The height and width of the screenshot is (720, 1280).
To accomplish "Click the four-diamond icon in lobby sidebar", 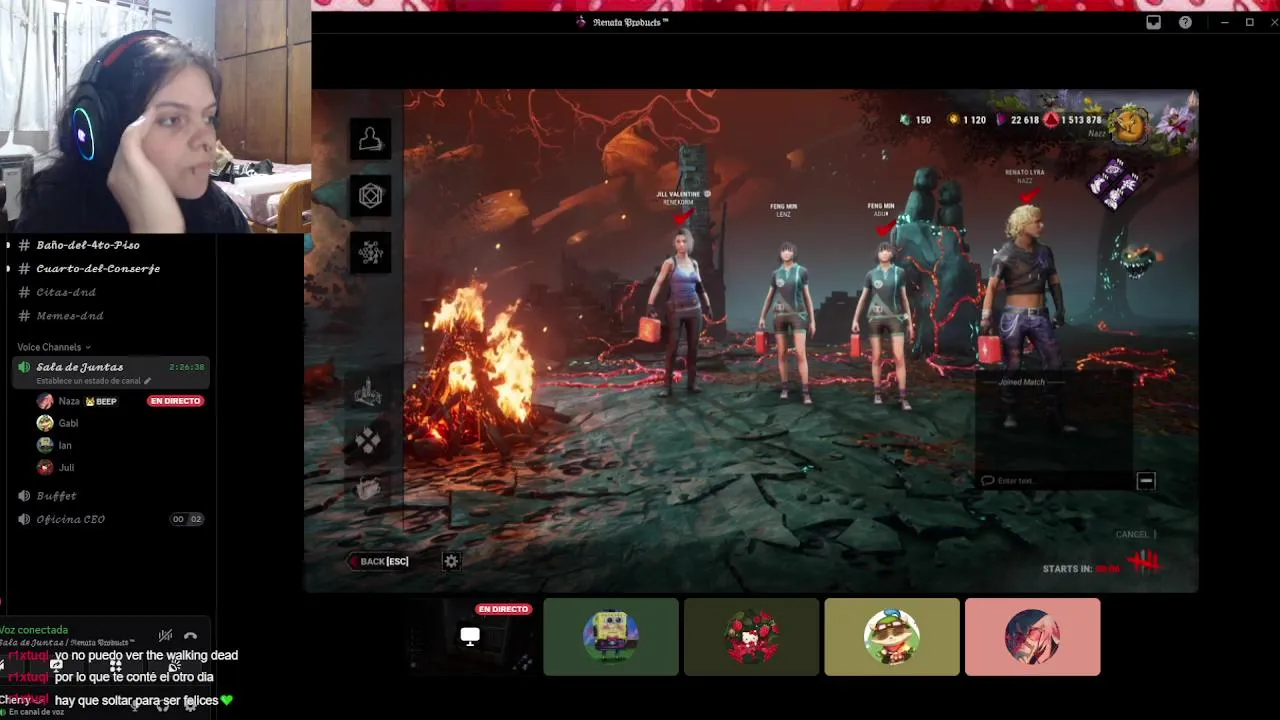I will [368, 440].
